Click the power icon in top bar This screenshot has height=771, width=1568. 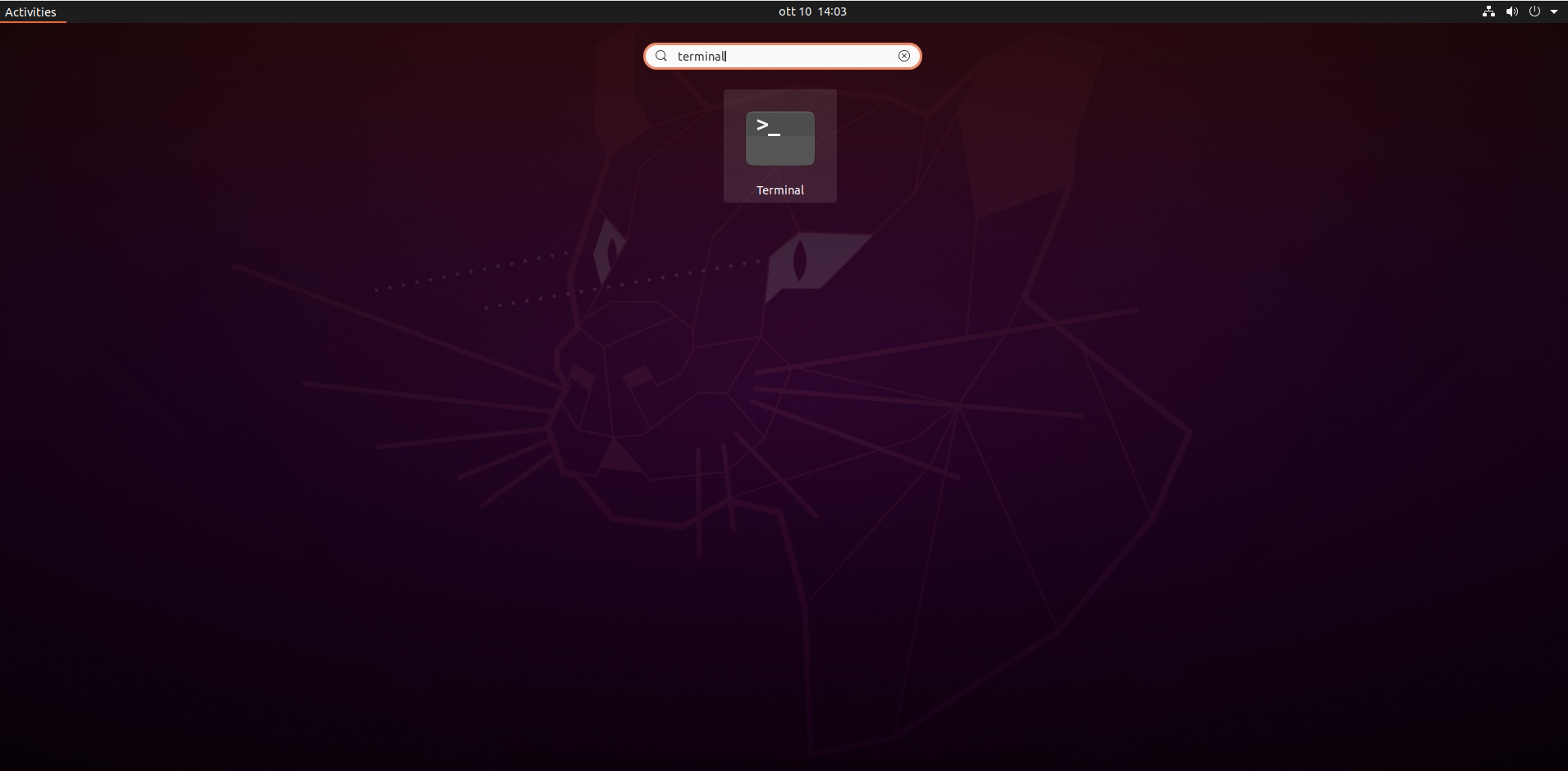coord(1534,11)
